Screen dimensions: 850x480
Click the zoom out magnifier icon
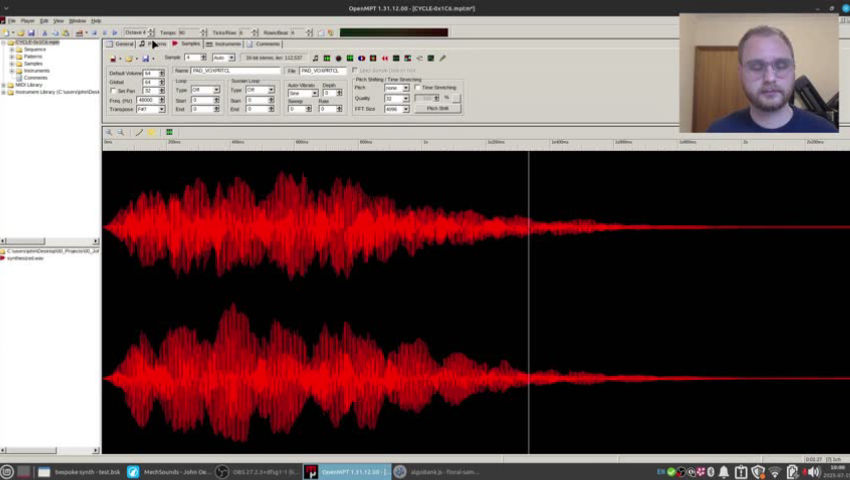click(x=121, y=132)
